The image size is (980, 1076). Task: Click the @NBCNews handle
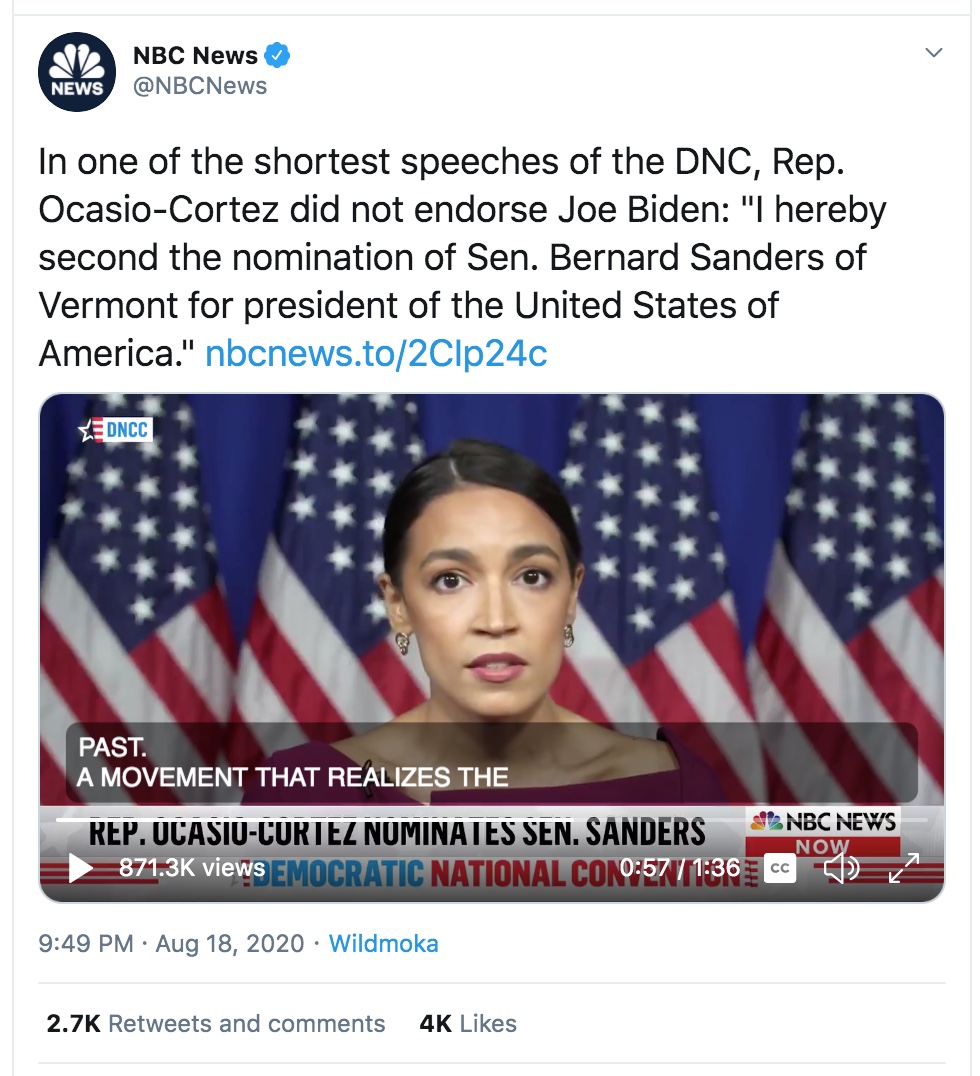[200, 86]
